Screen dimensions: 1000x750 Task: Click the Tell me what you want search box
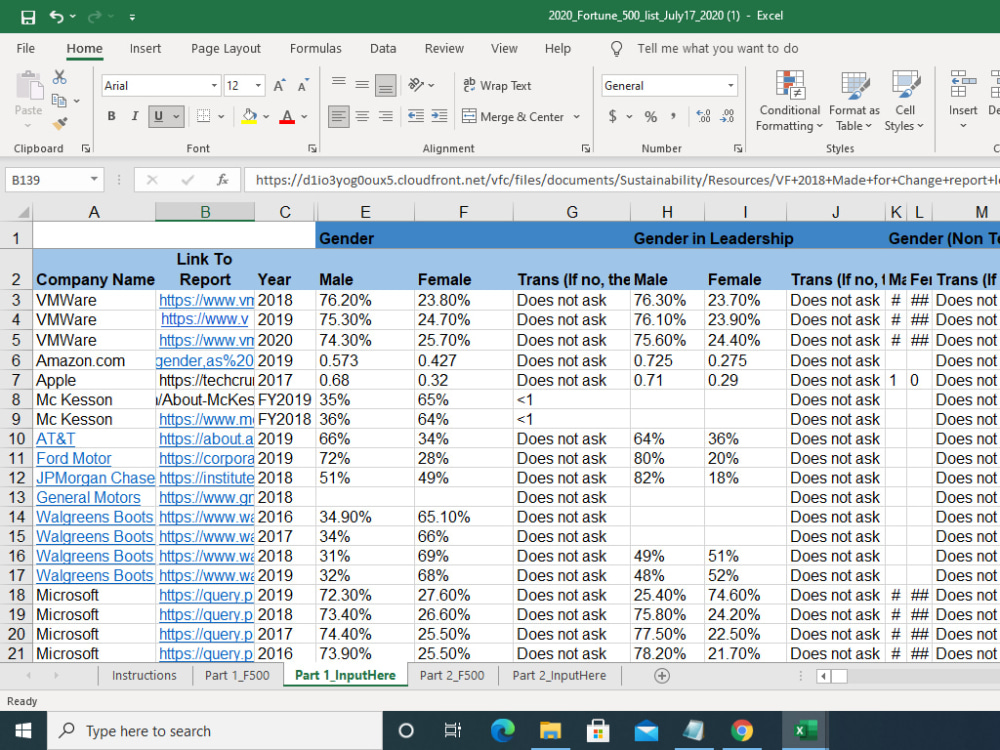coord(717,48)
